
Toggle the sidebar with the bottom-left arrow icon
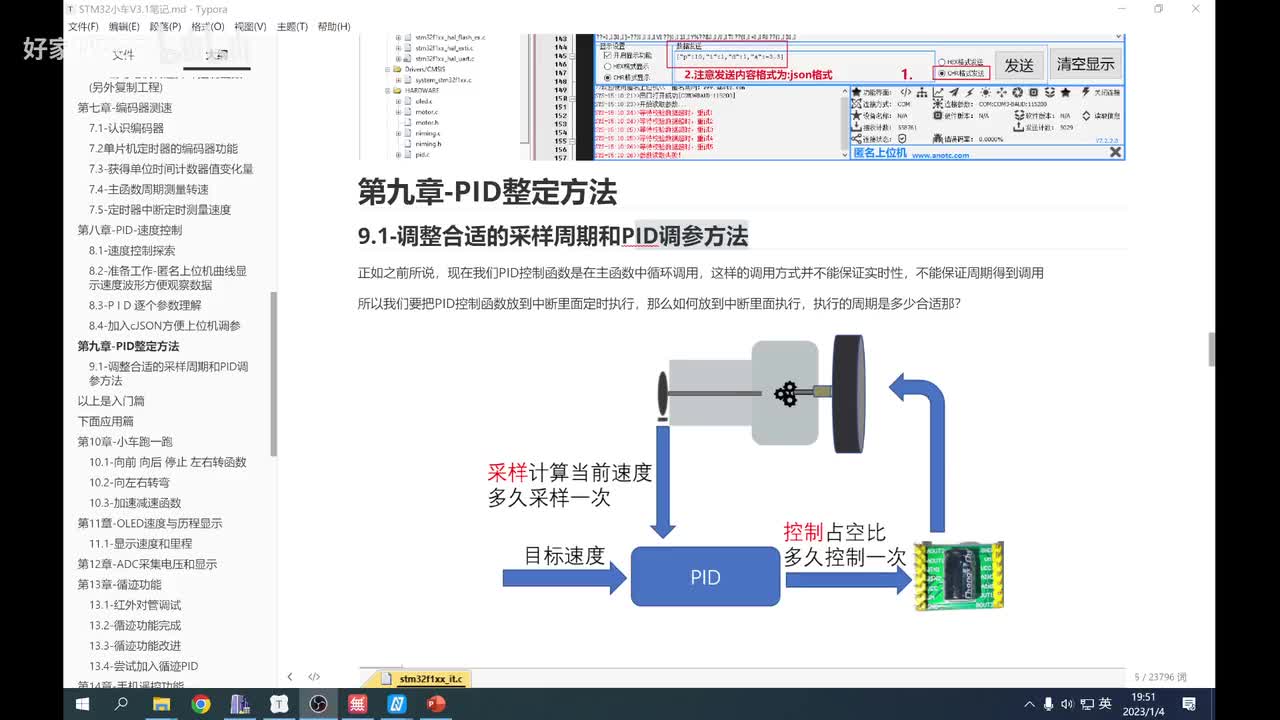pyautogui.click(x=290, y=677)
